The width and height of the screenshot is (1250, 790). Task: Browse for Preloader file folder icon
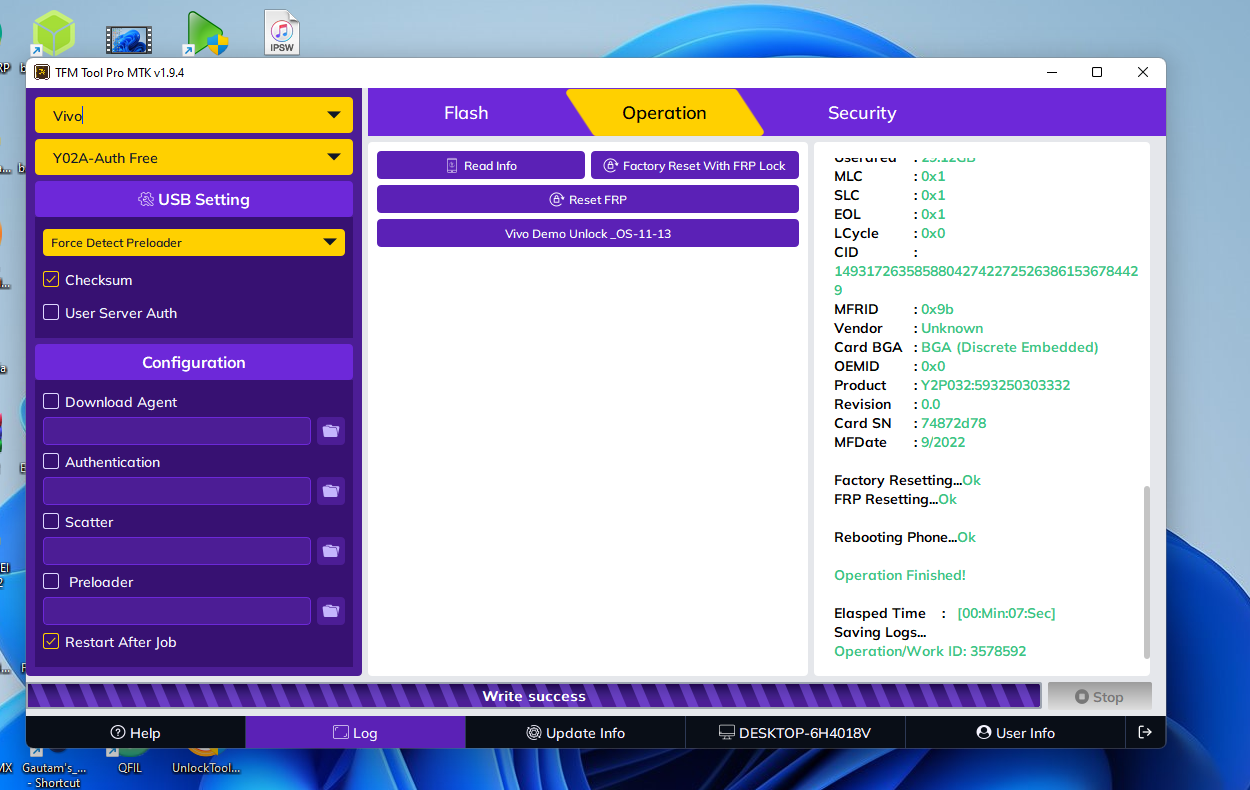click(331, 611)
